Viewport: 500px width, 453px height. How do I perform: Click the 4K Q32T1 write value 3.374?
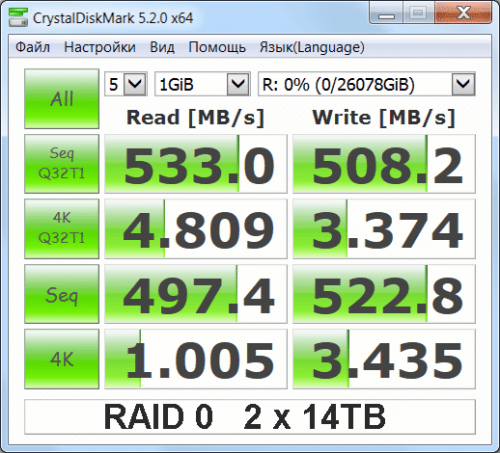click(384, 229)
